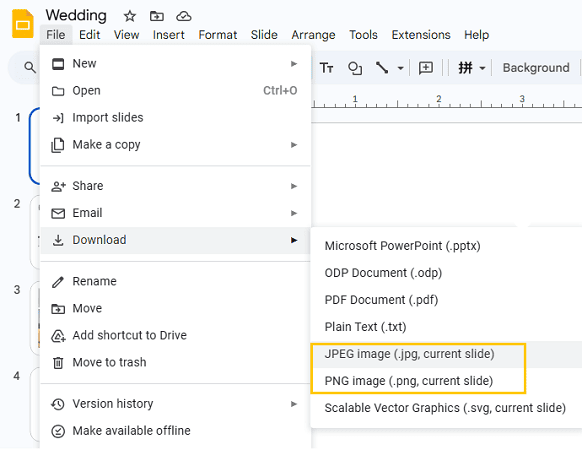Click the move-to-folder icon beside title
This screenshot has height=450, width=582.
pyautogui.click(x=157, y=16)
